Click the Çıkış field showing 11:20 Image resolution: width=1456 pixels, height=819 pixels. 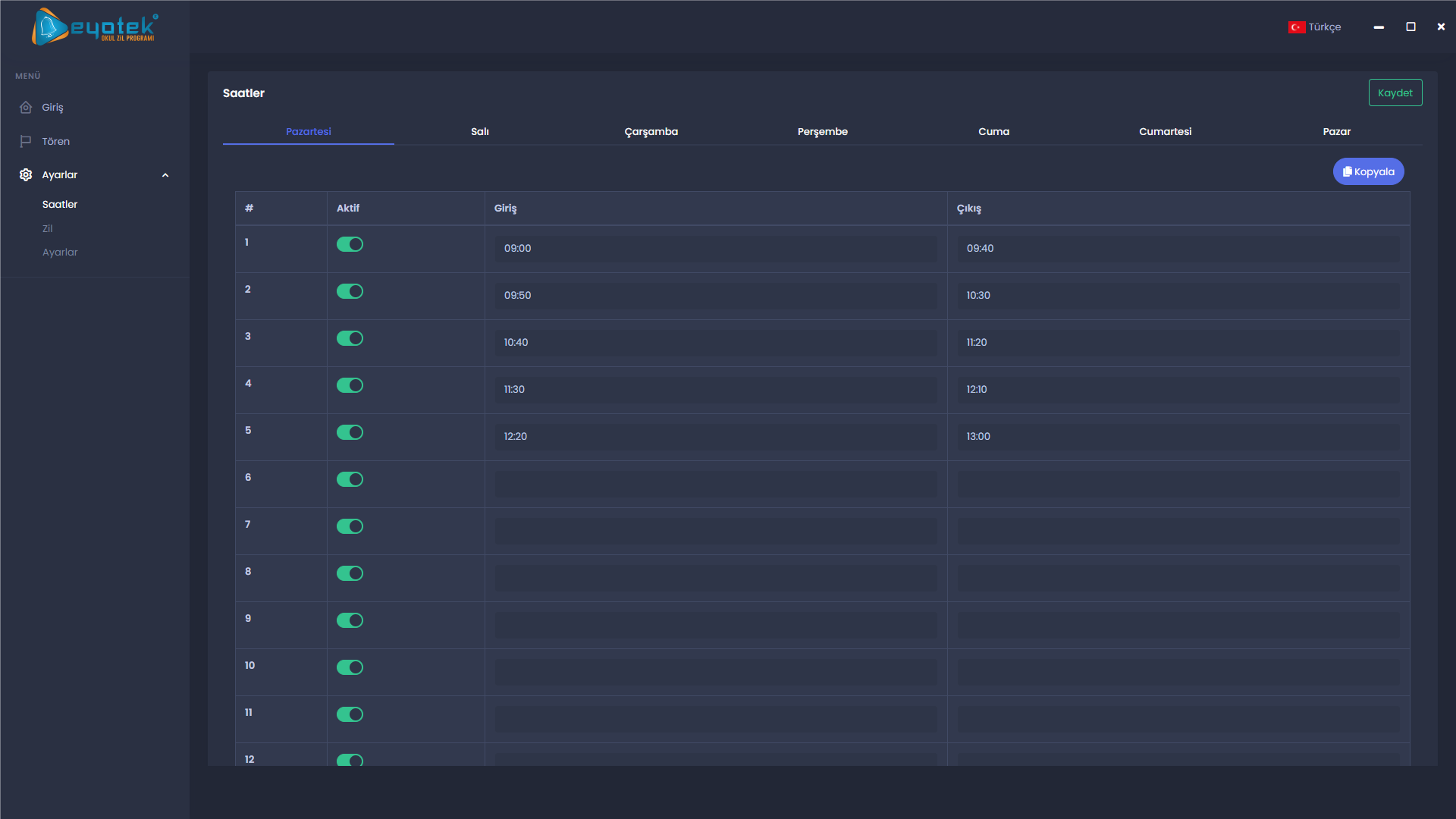(1178, 343)
